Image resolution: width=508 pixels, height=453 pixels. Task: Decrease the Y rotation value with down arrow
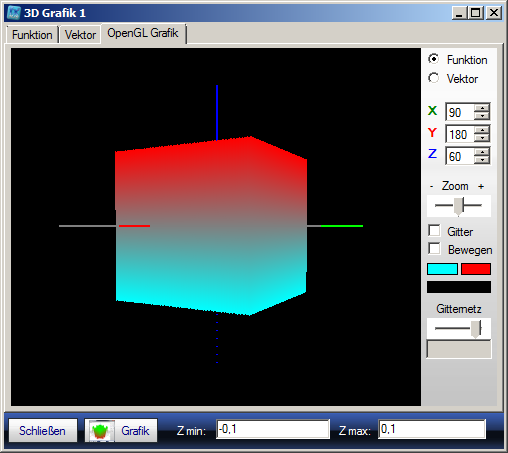(482, 138)
